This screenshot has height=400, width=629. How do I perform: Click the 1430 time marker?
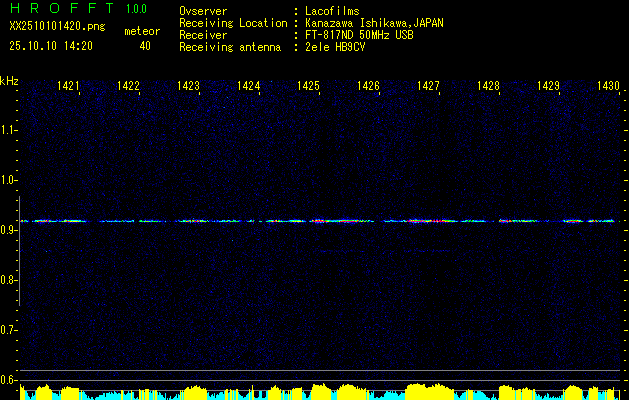tap(608, 87)
